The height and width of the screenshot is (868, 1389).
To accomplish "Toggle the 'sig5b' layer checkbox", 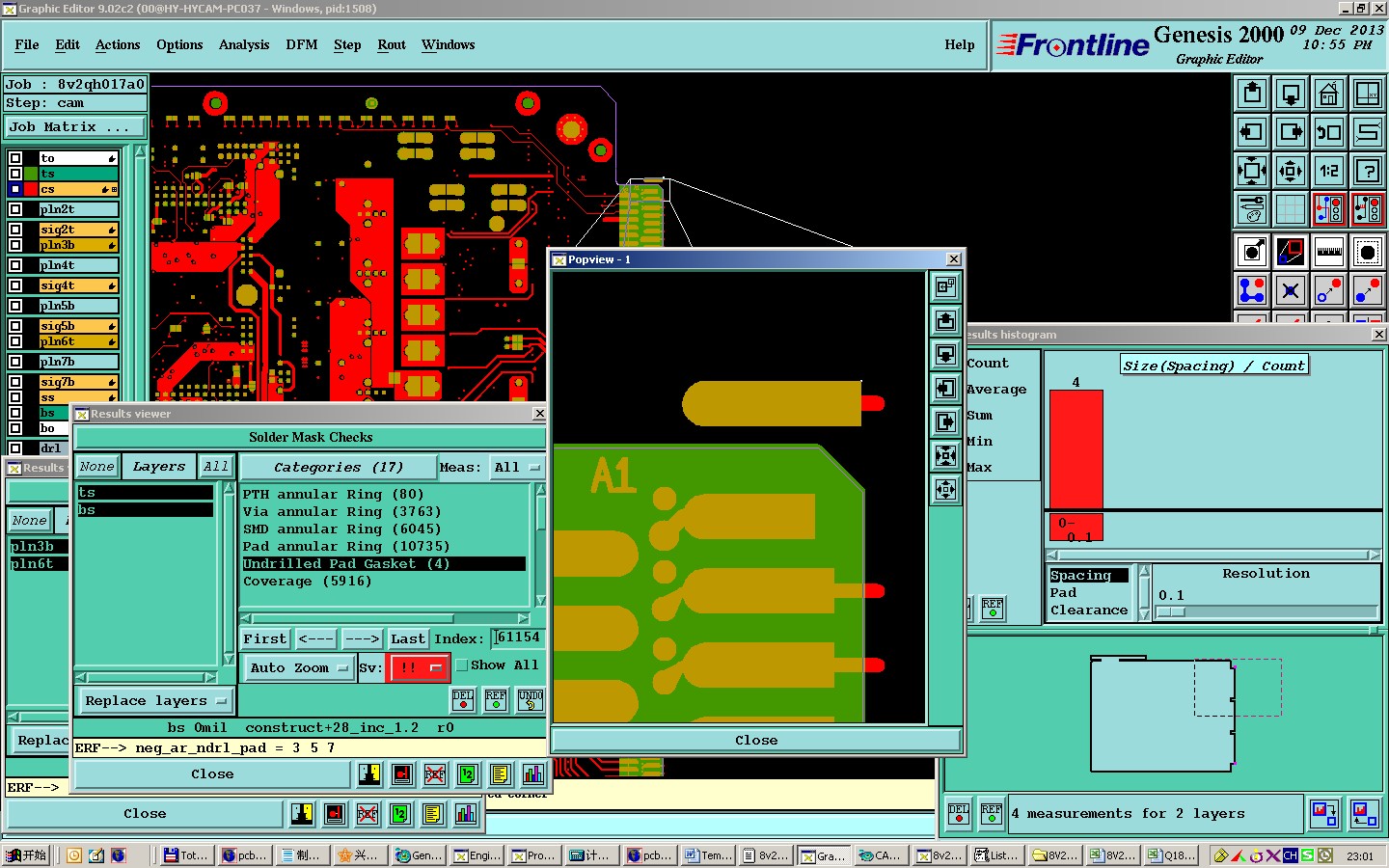I will 15,326.
